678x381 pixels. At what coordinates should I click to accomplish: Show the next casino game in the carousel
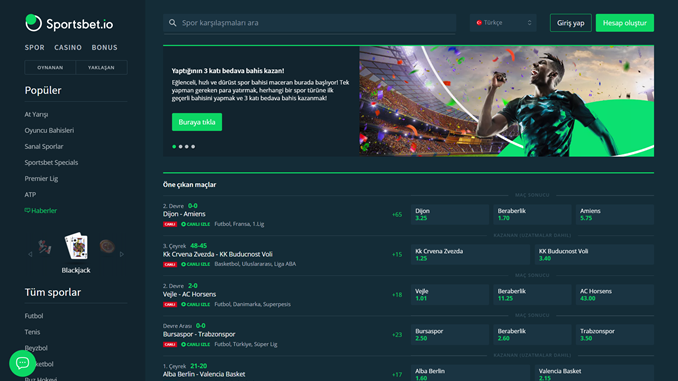tap(122, 254)
